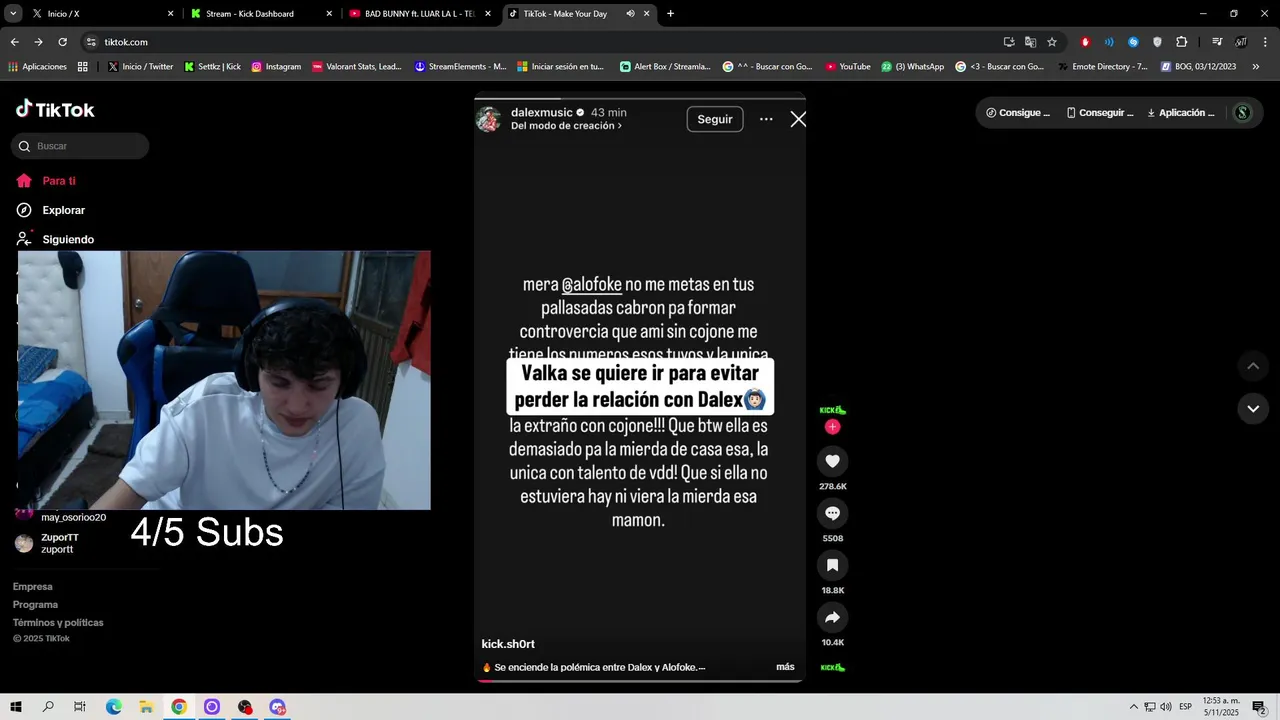Click the 'Conseguir...' app button

[1100, 113]
